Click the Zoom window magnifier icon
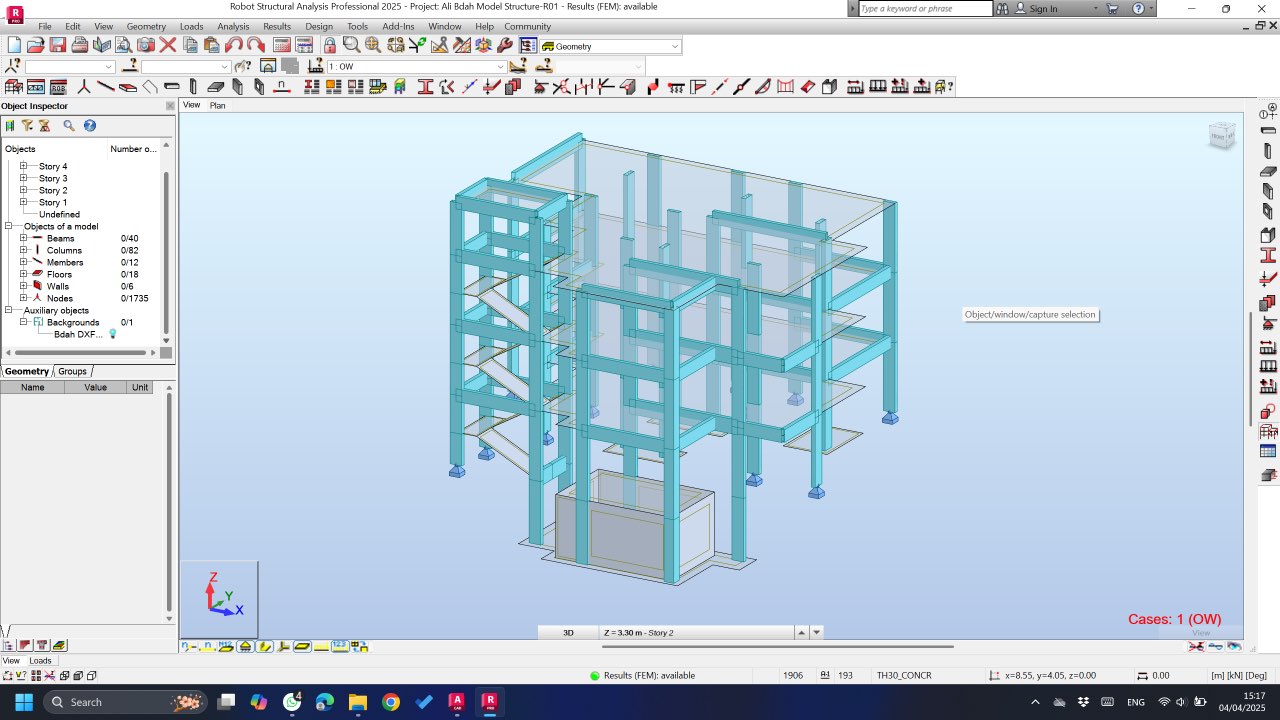Viewport: 1280px width, 720px height. (351, 45)
